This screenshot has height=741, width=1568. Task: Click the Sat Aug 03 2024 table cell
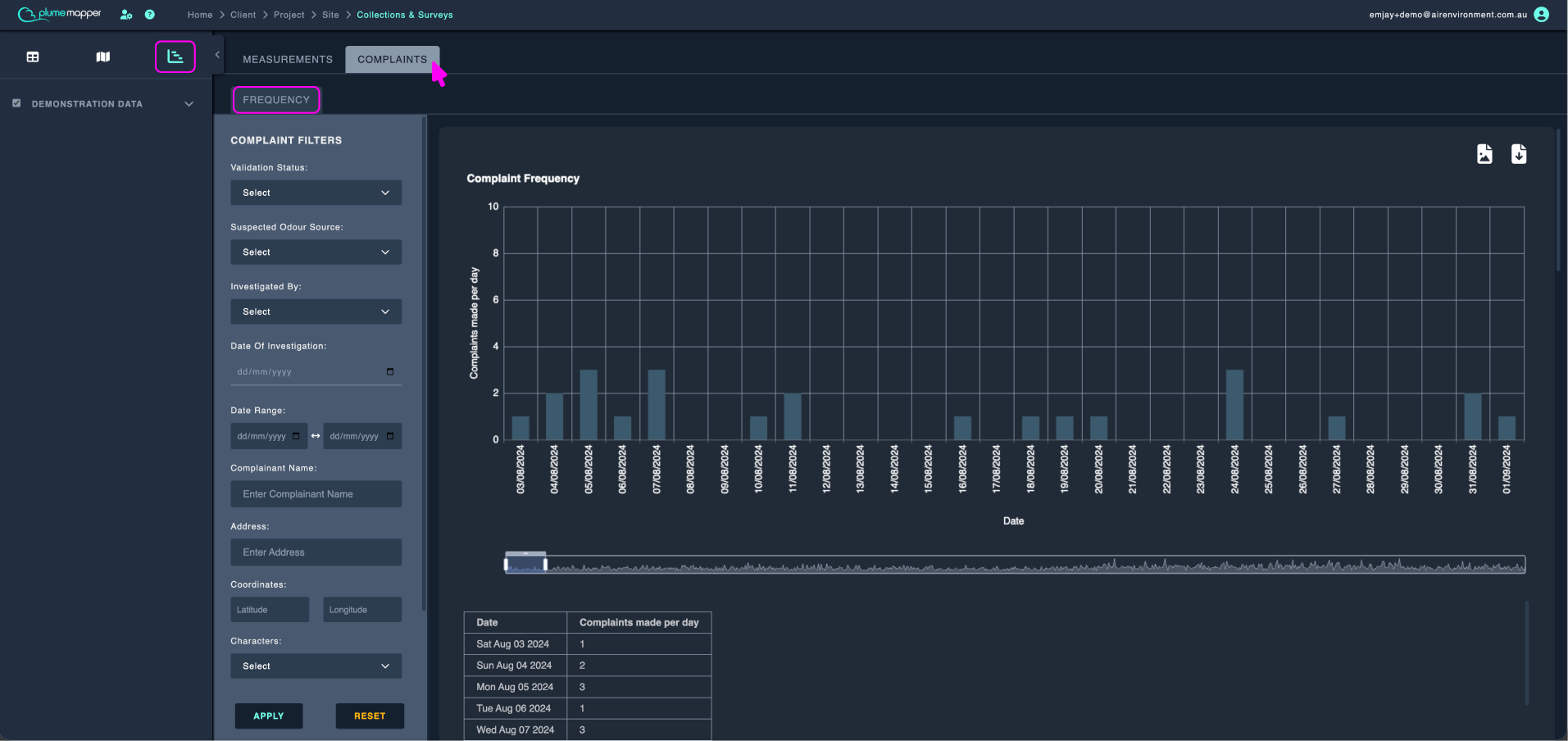516,644
